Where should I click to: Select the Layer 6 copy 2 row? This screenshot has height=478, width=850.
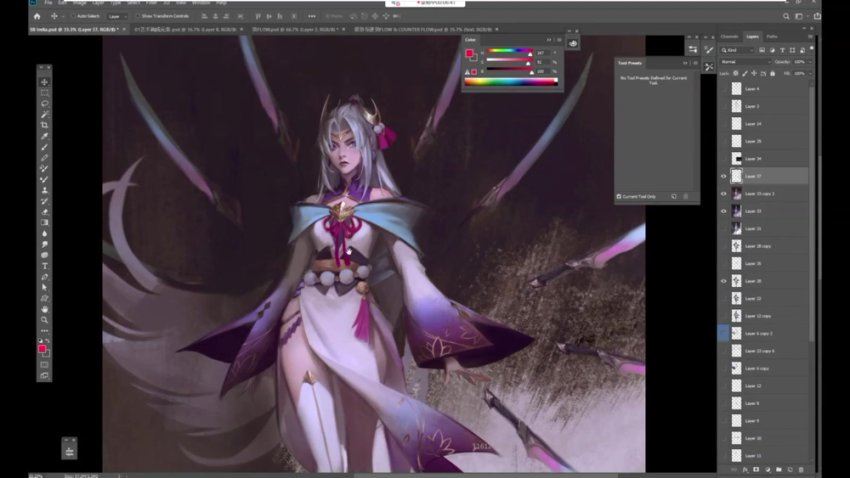click(763, 333)
